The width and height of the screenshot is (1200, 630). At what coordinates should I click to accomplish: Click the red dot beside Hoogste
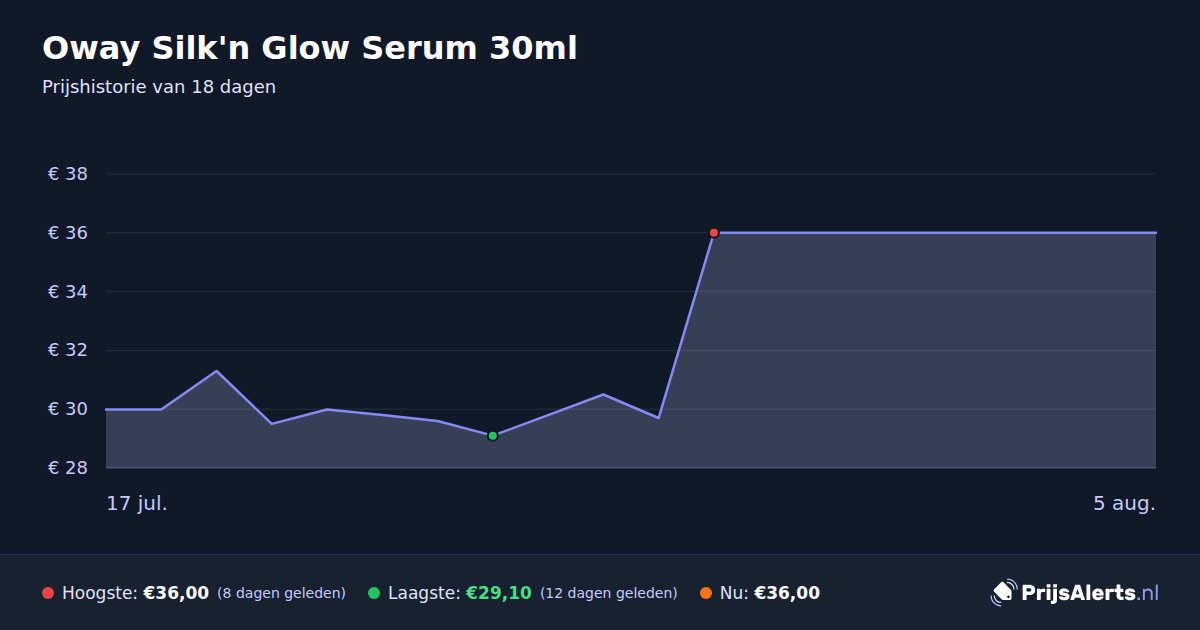coord(48,593)
